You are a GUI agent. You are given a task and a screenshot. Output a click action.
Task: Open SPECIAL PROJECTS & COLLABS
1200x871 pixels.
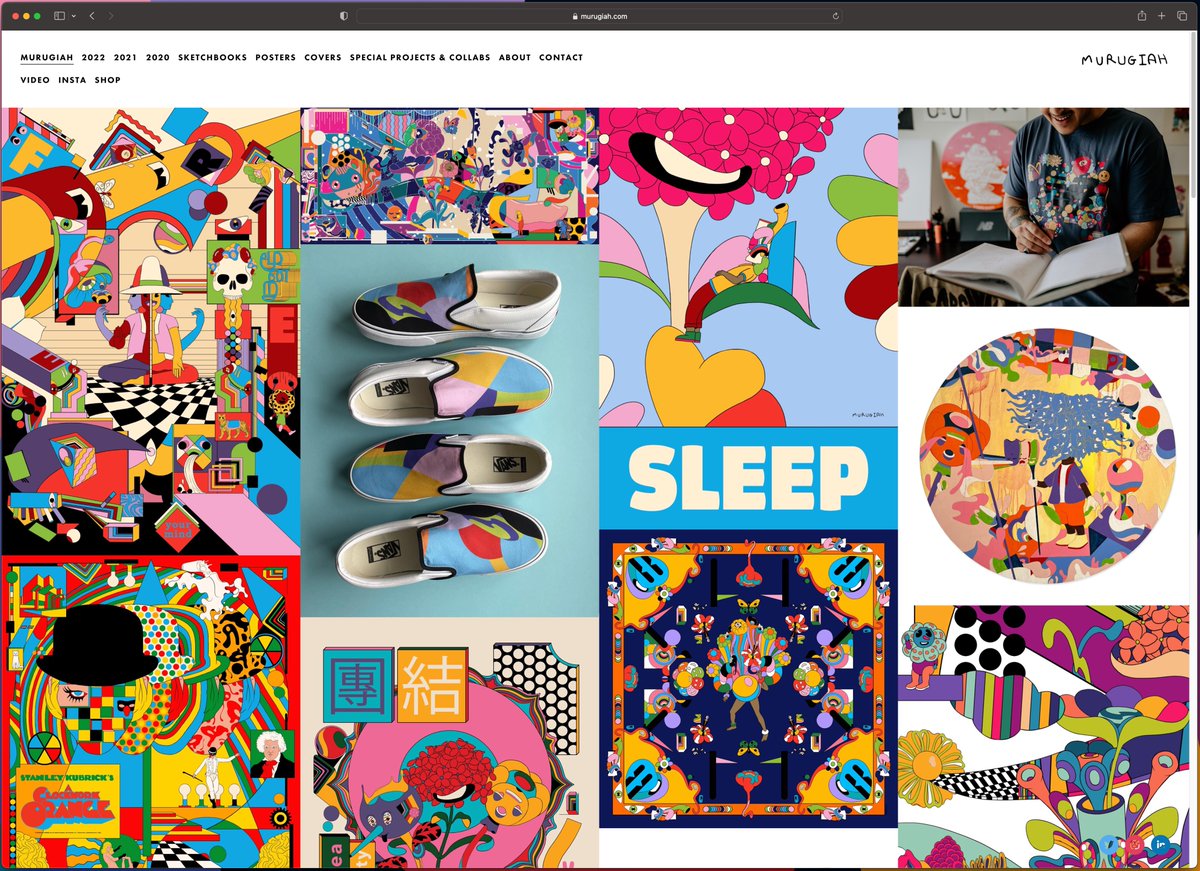click(x=420, y=57)
